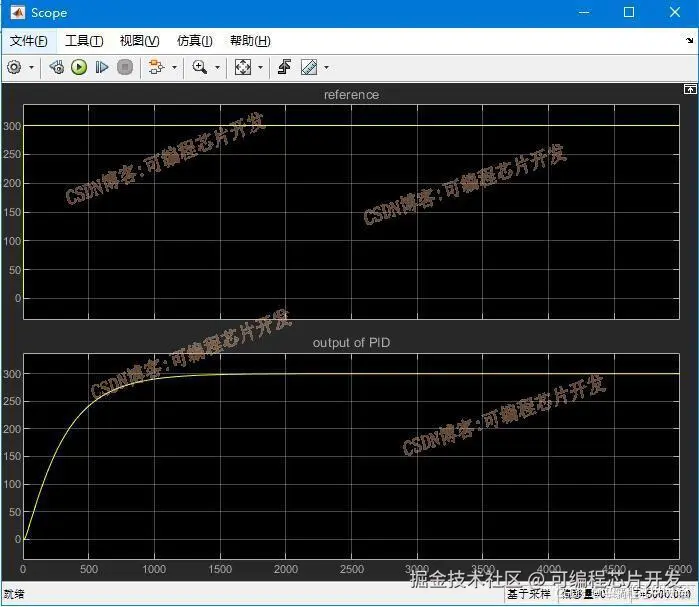Click the T=5000.000 status bar time
The width and height of the screenshot is (699, 607).
pyautogui.click(x=662, y=594)
